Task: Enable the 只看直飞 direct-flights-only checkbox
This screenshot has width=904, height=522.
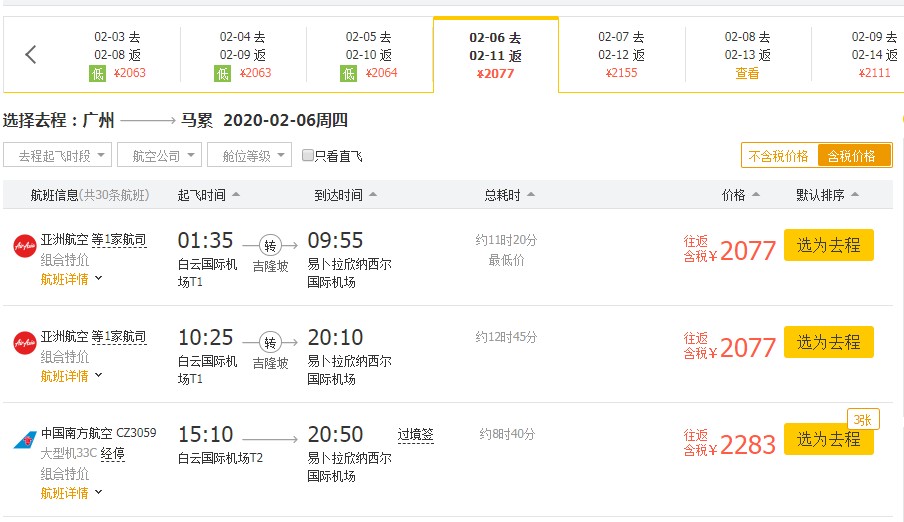Action: click(308, 156)
